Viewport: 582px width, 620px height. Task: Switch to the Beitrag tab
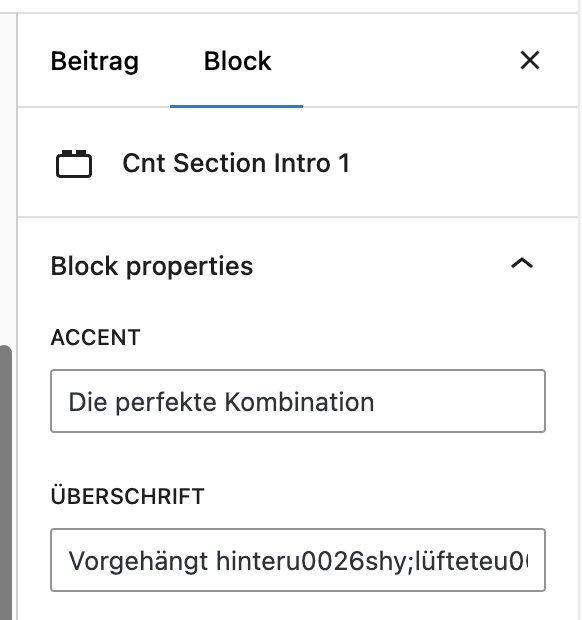(x=94, y=61)
